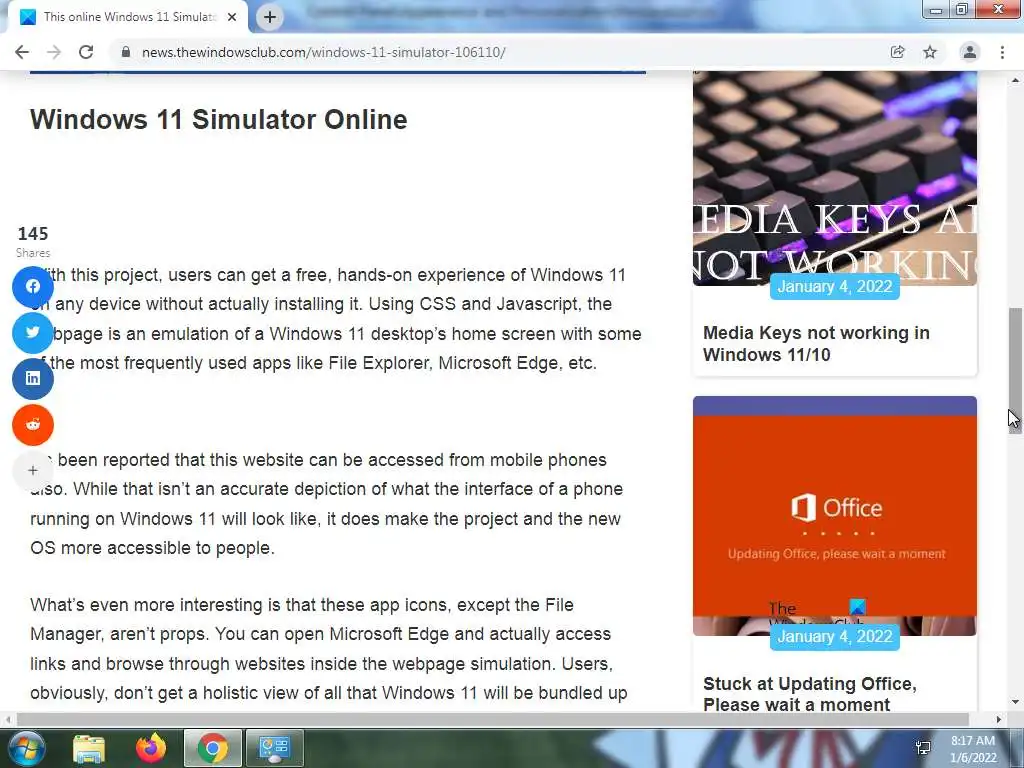1024x768 pixels.
Task: Expand more share options plus button
Action: [33, 470]
